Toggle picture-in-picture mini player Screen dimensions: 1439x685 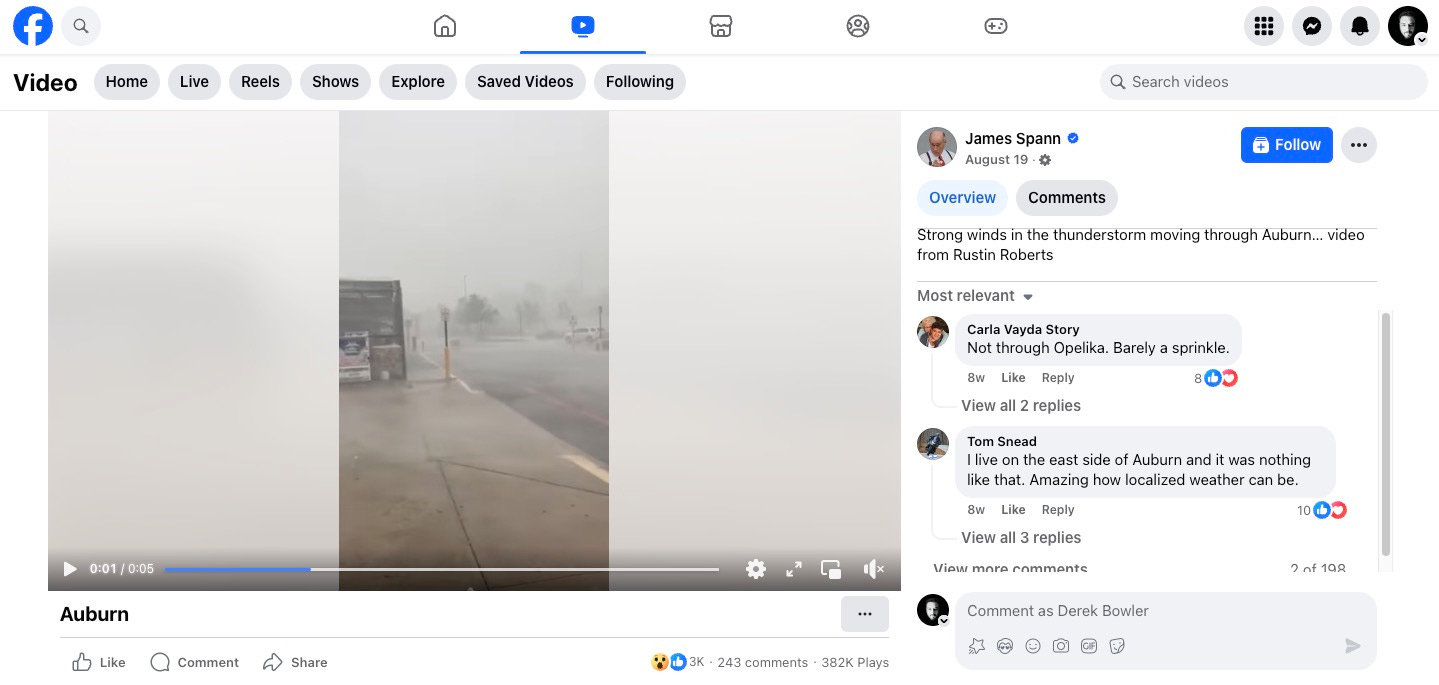pyautogui.click(x=831, y=569)
